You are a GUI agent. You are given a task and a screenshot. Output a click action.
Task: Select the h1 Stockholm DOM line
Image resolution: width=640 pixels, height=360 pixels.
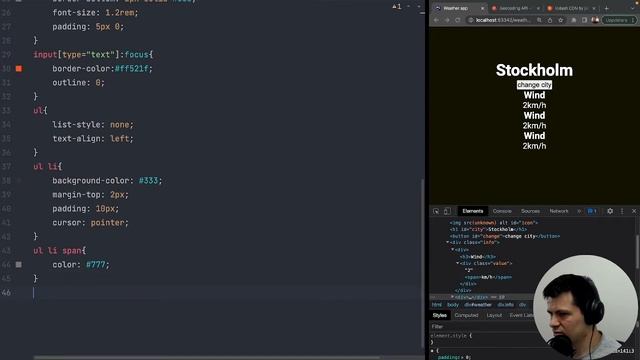tap(488, 229)
